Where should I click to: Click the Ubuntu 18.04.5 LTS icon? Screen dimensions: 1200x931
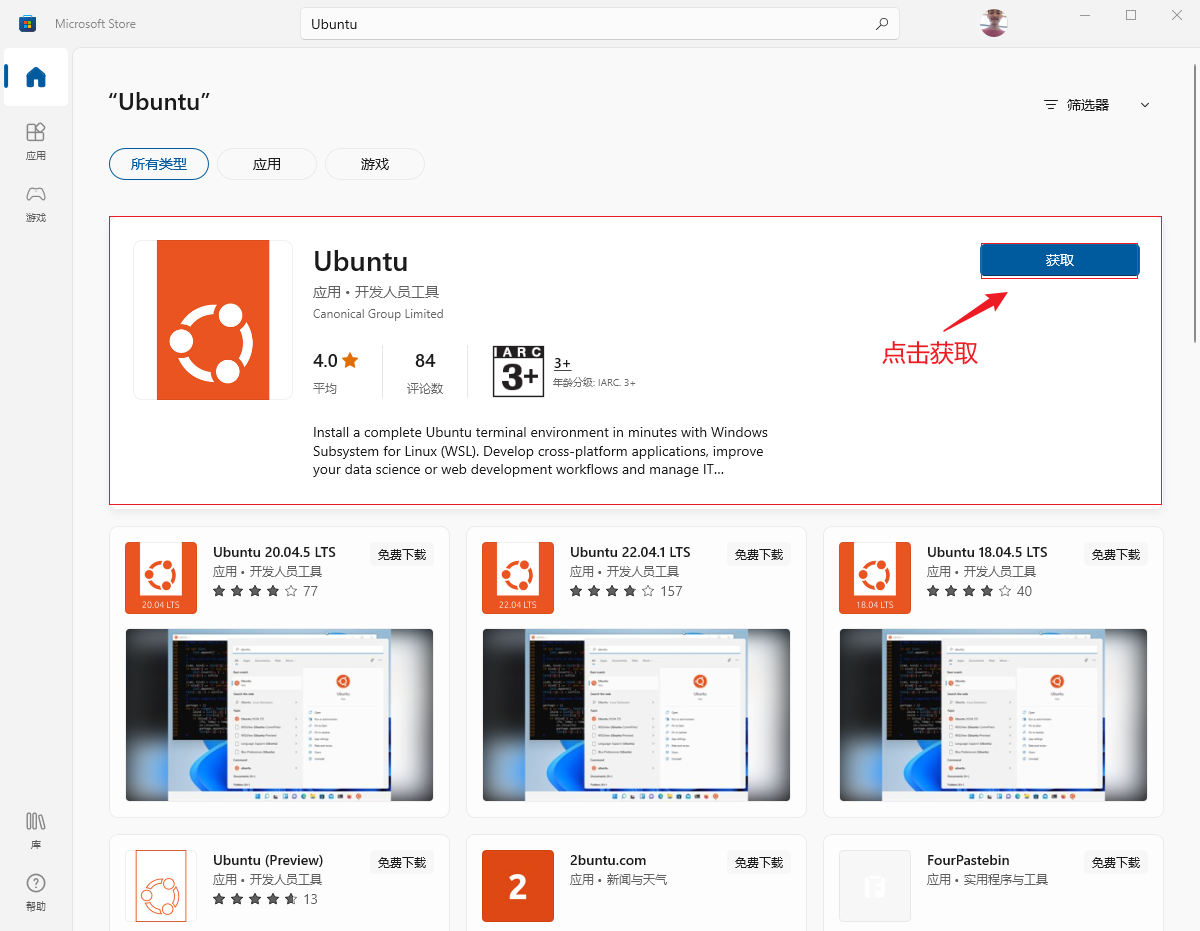click(x=874, y=578)
